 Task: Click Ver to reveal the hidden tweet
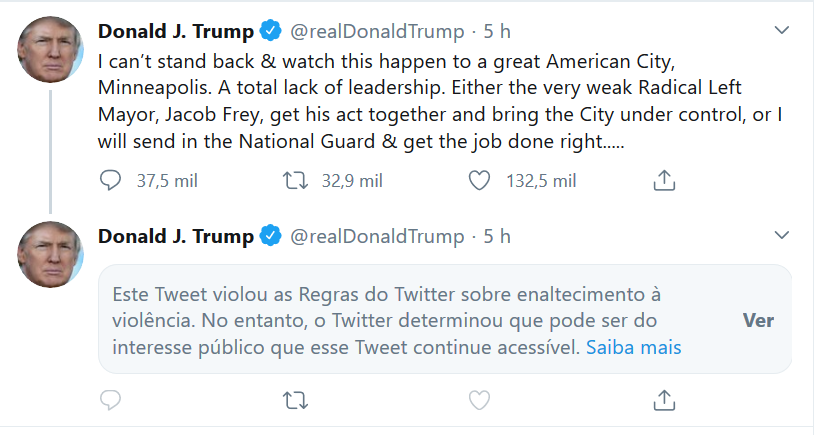point(758,321)
